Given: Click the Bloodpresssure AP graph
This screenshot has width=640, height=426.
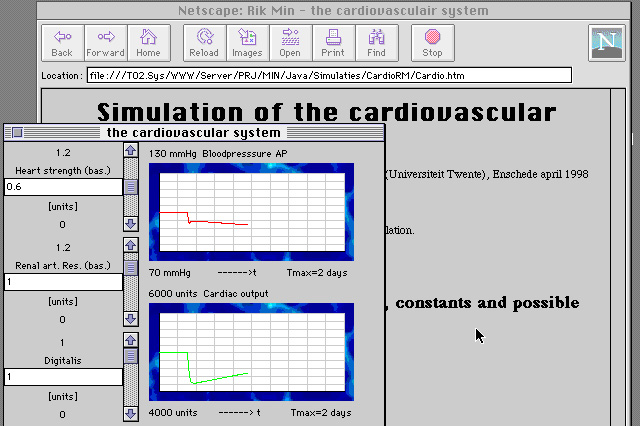Looking at the screenshot, I should pyautogui.click(x=251, y=212).
